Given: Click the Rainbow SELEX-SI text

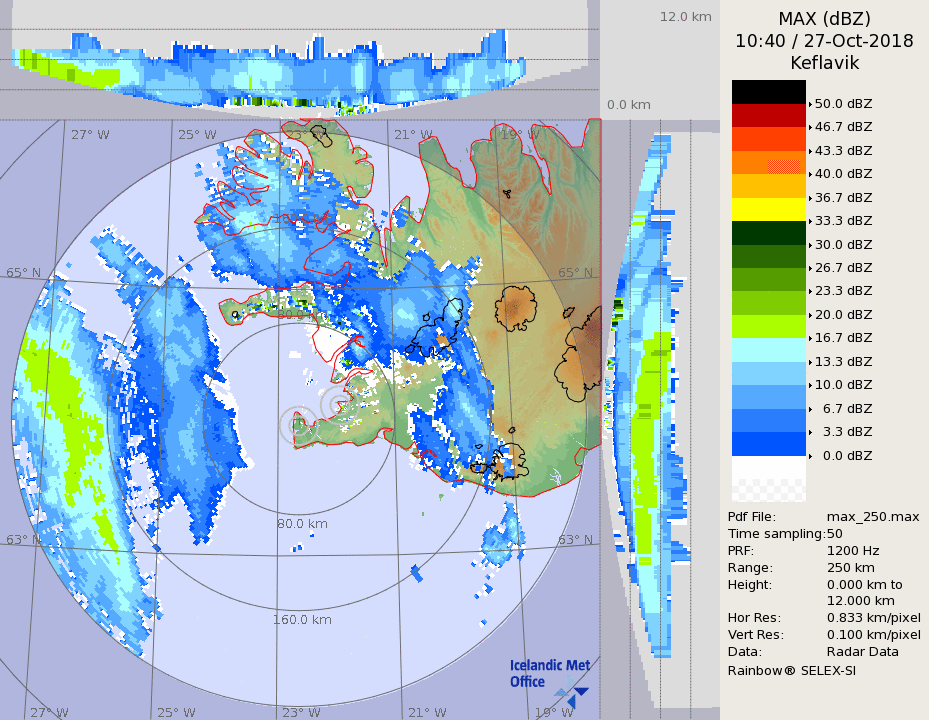Looking at the screenshot, I should coord(791,669).
